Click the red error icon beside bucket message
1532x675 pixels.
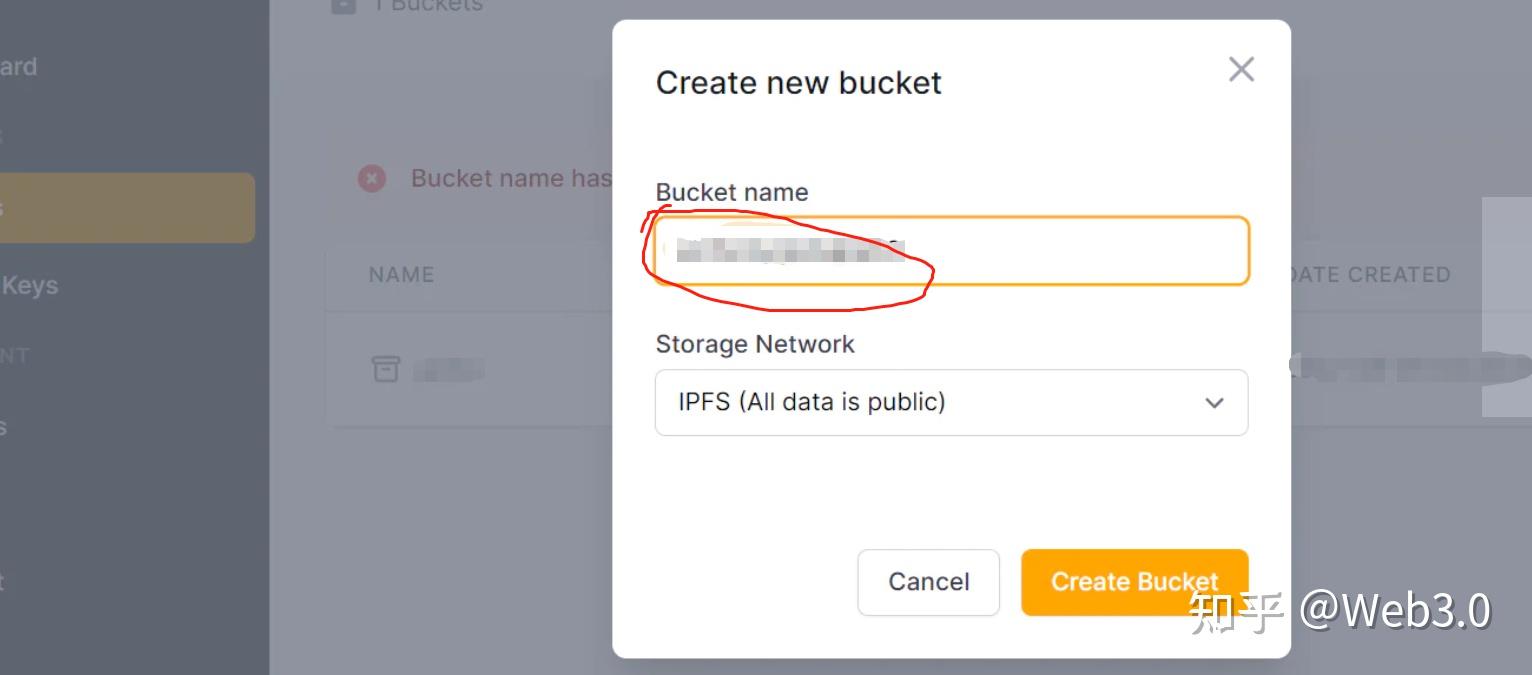point(372,179)
